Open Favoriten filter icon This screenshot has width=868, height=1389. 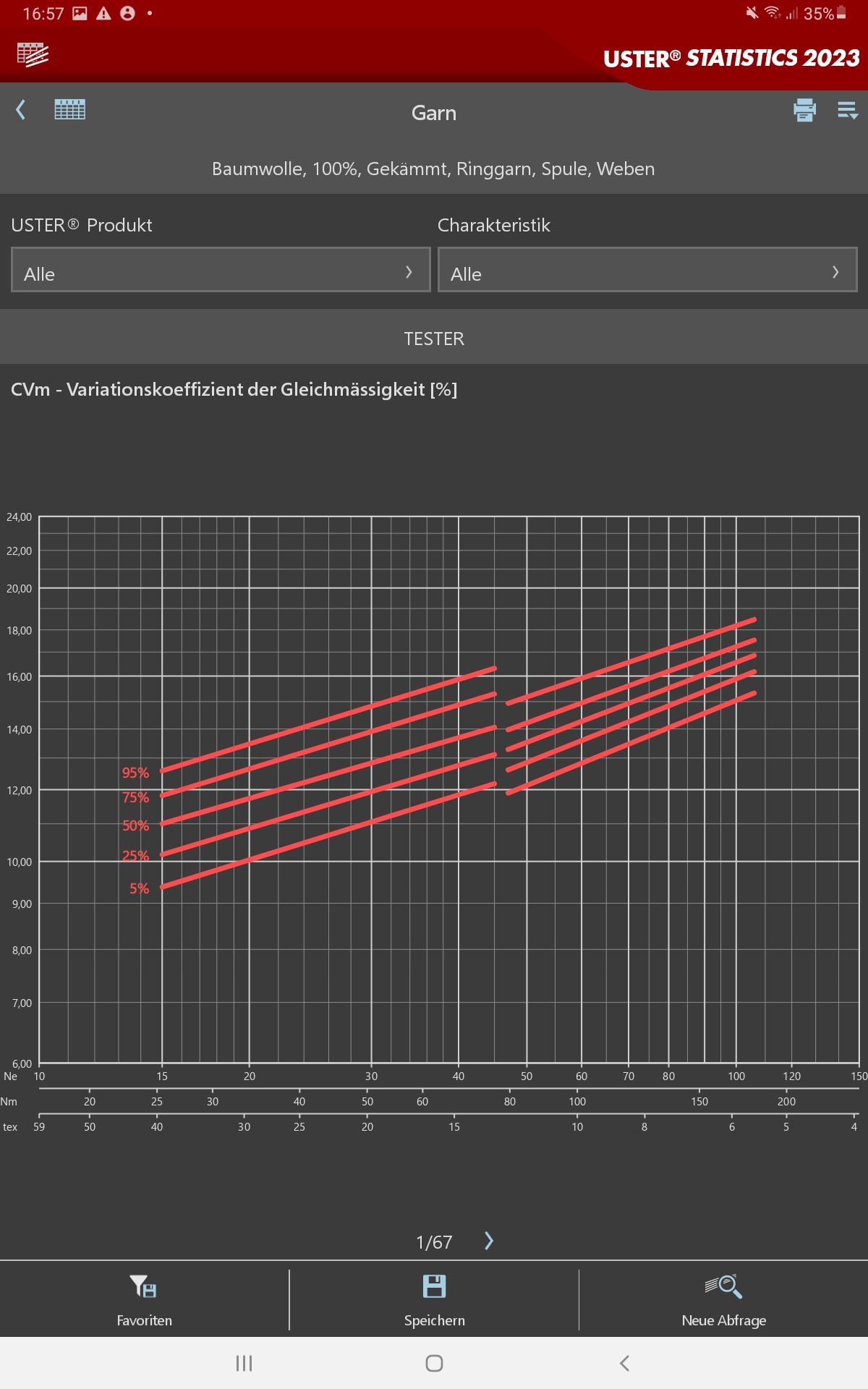[x=143, y=1286]
